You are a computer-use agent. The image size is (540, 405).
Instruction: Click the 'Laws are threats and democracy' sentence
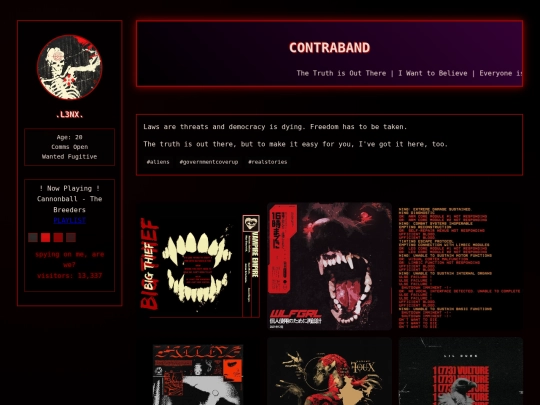275,127
